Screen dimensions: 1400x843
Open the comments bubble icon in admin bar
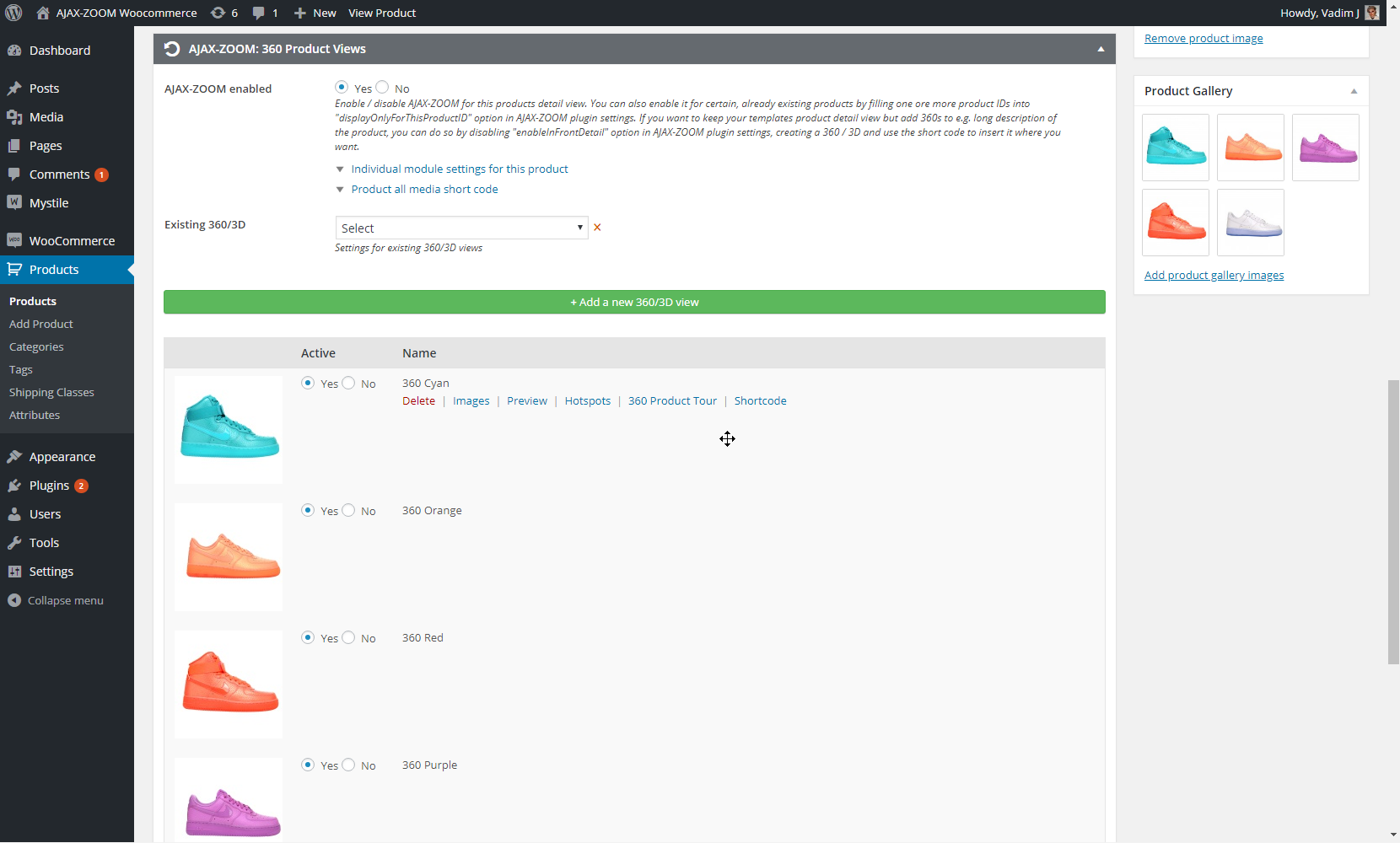[258, 13]
